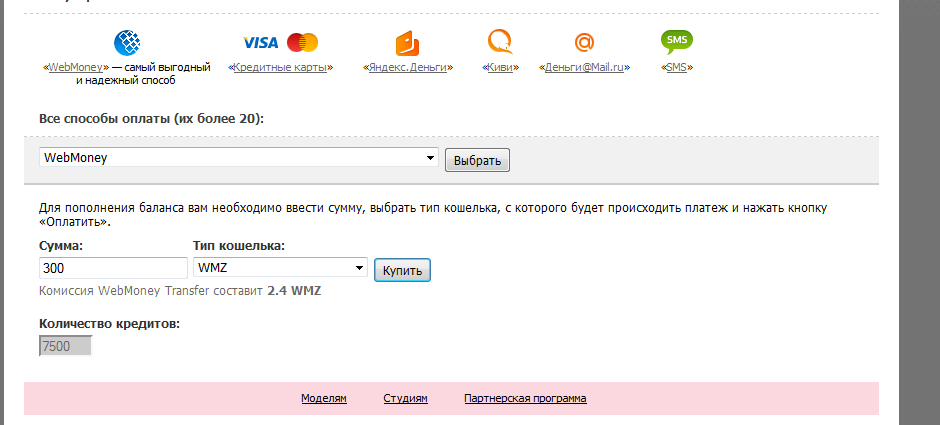Click the MasterCard logo icon
940x425 pixels.
tap(302, 43)
